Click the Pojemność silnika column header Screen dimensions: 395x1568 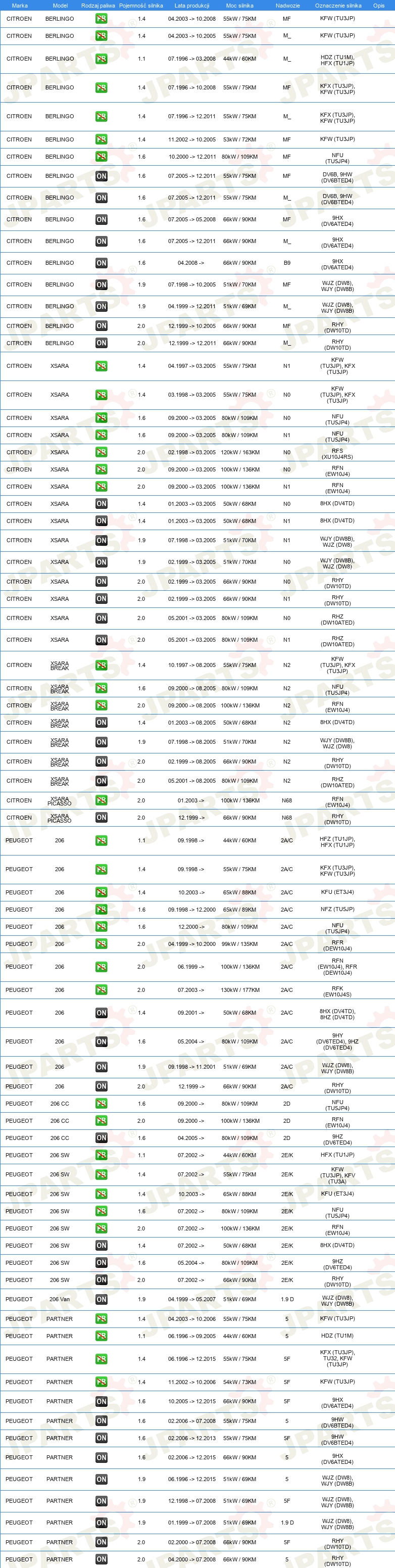pos(141,6)
